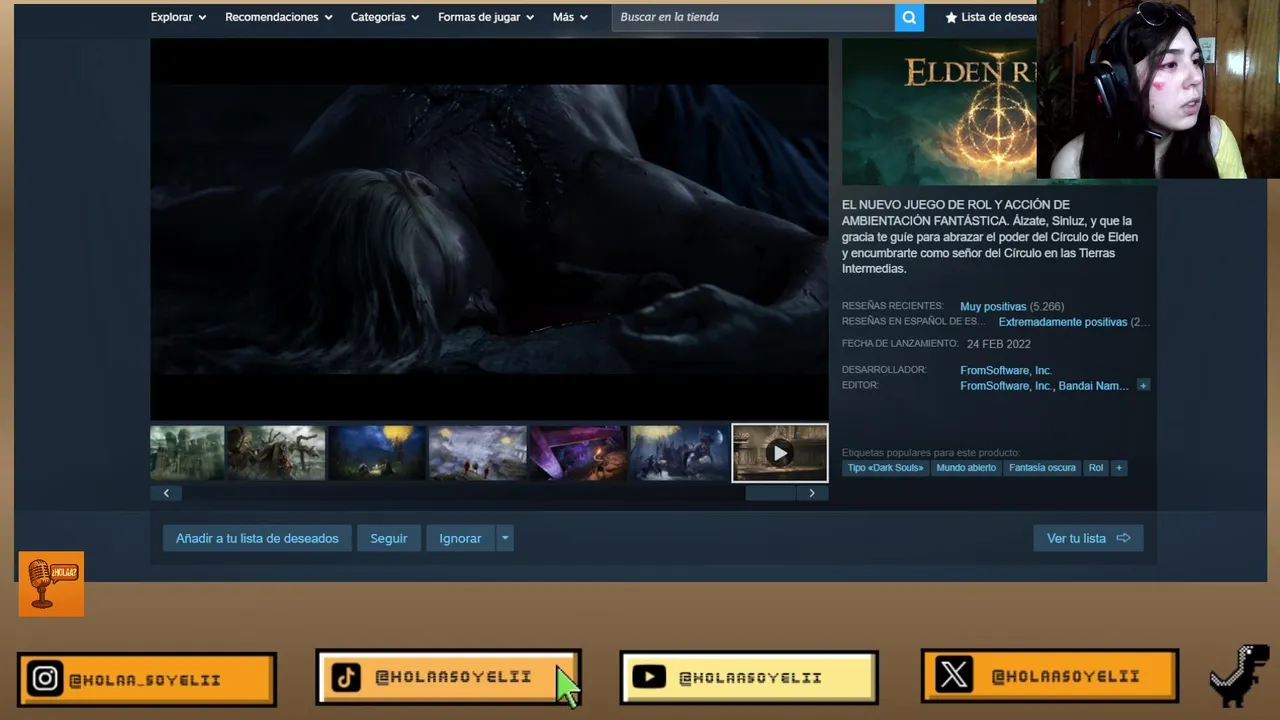Click the left arrow under the thumbnail strip

tap(166, 493)
